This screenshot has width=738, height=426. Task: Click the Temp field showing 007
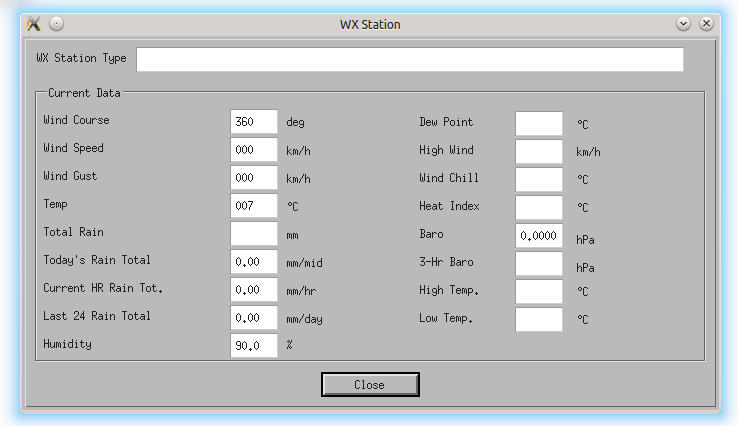click(x=254, y=206)
